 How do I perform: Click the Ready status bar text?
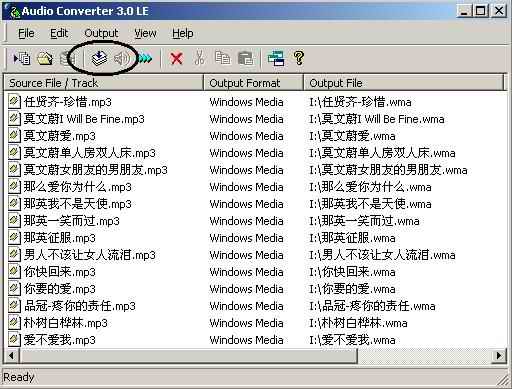pos(19,377)
